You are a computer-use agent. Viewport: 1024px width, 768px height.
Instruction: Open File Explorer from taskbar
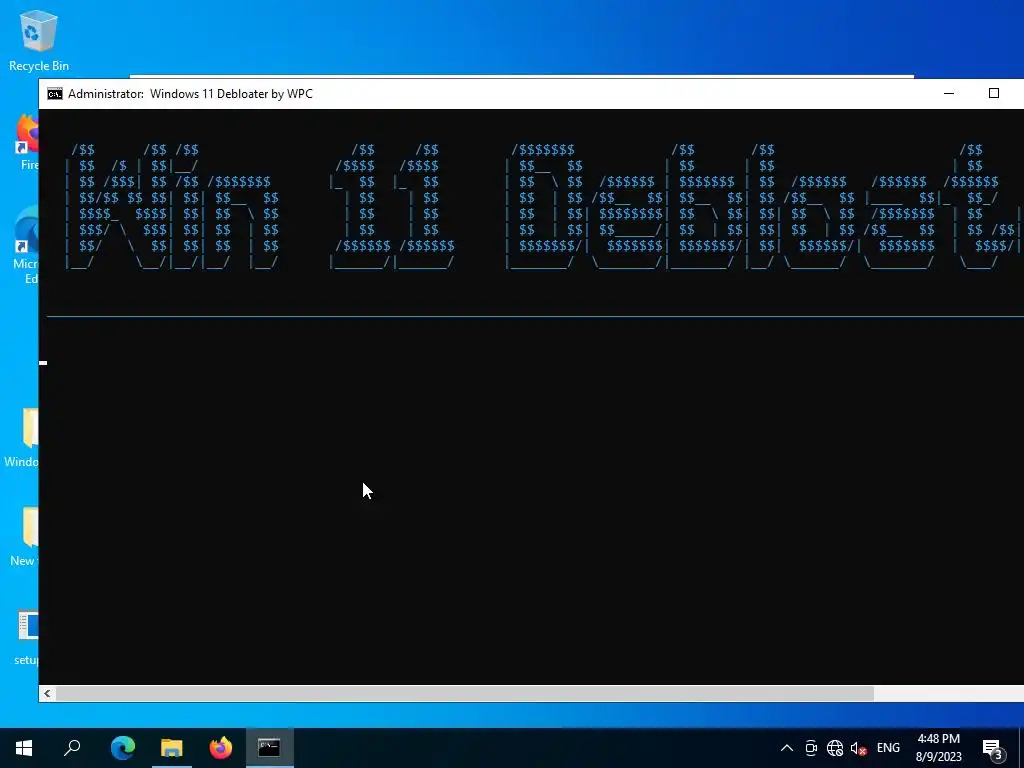tap(172, 748)
